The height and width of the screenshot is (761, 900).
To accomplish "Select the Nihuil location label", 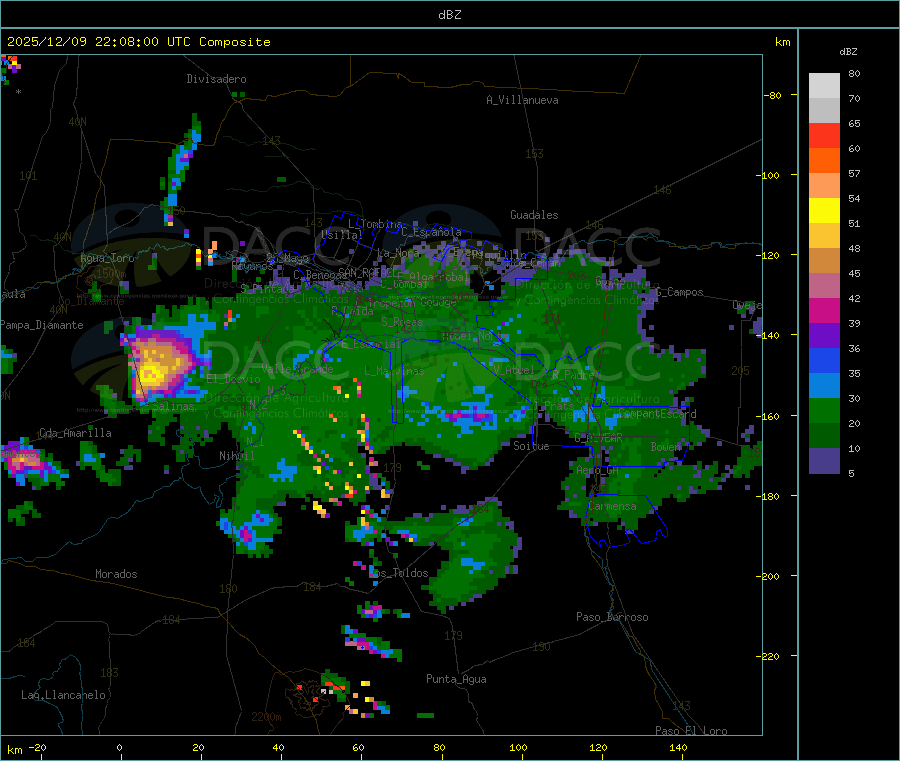I will tap(236, 456).
